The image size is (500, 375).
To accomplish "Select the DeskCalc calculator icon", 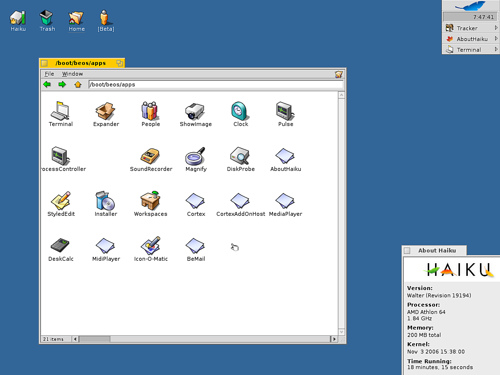I will coord(60,246).
